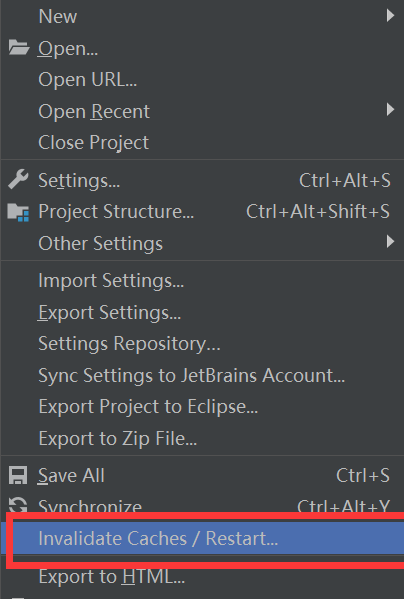Expand the Other Settings submenu arrow

coord(390,242)
